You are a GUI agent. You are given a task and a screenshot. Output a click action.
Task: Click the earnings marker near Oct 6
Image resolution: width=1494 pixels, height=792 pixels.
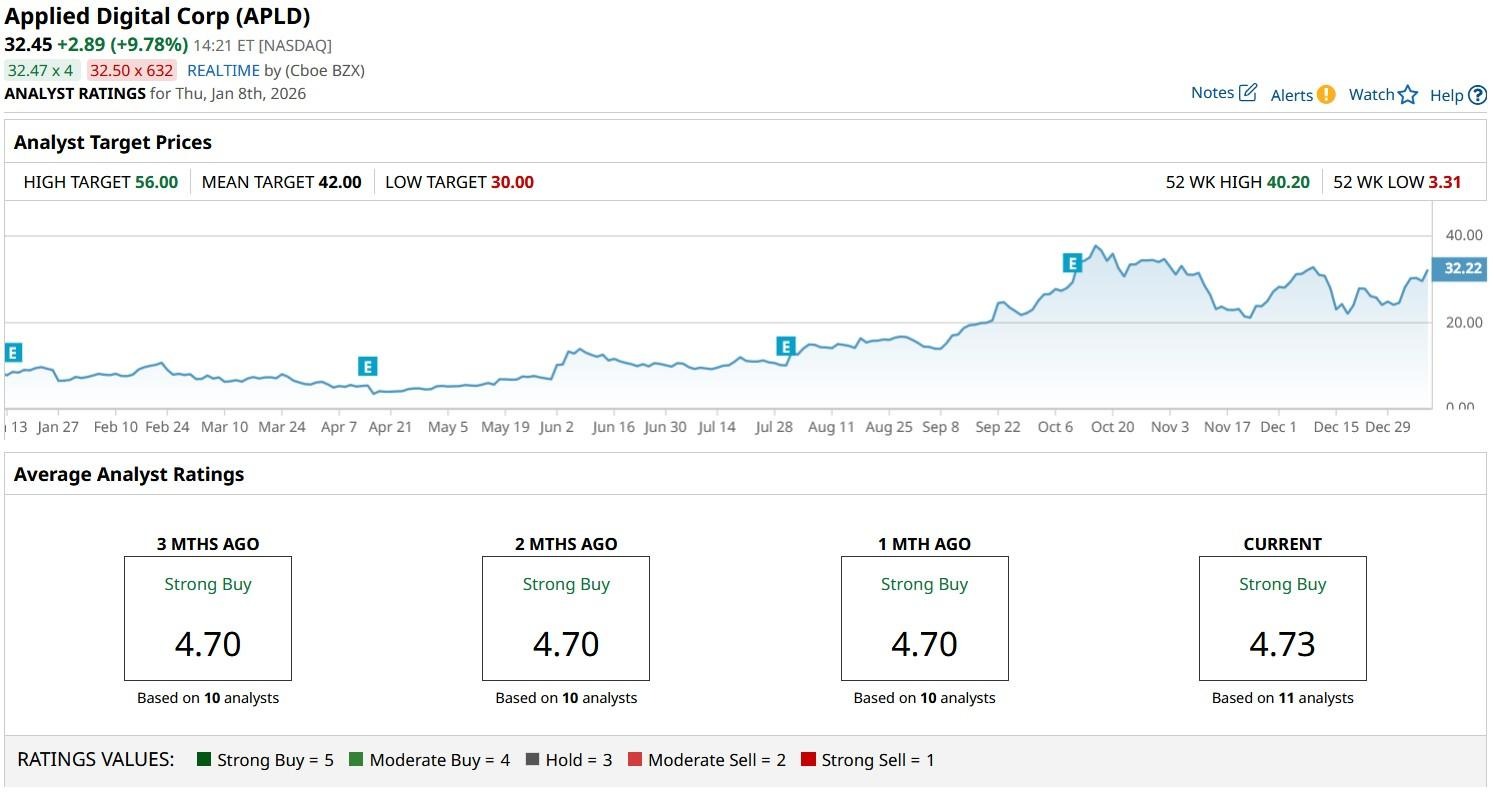pyautogui.click(x=1072, y=263)
